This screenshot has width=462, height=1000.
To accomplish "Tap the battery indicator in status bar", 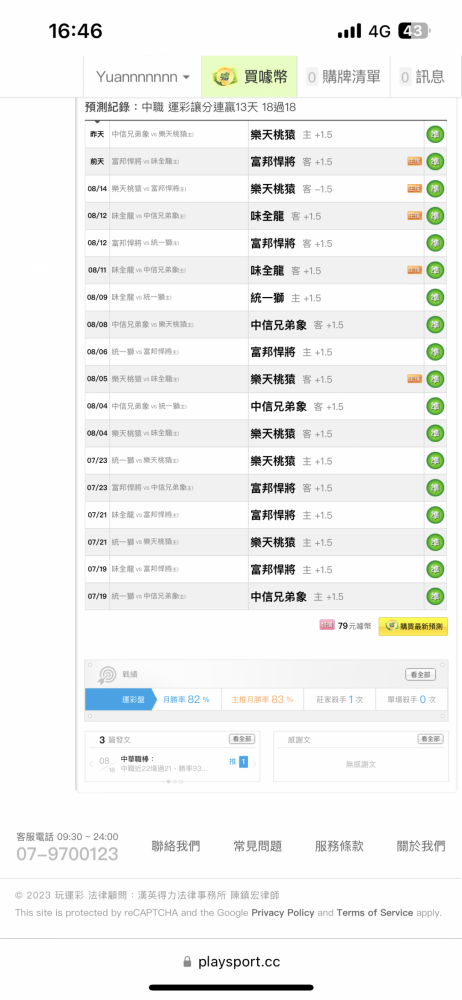I will 414,31.
